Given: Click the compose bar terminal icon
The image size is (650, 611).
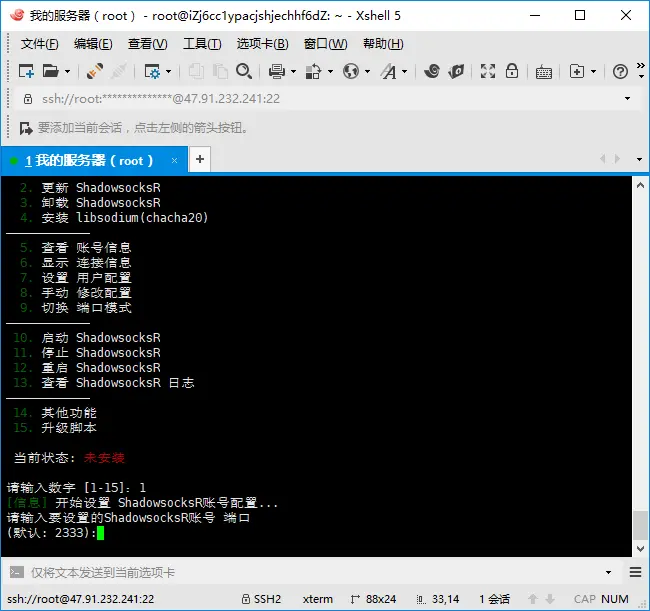Looking at the screenshot, I should [17, 572].
